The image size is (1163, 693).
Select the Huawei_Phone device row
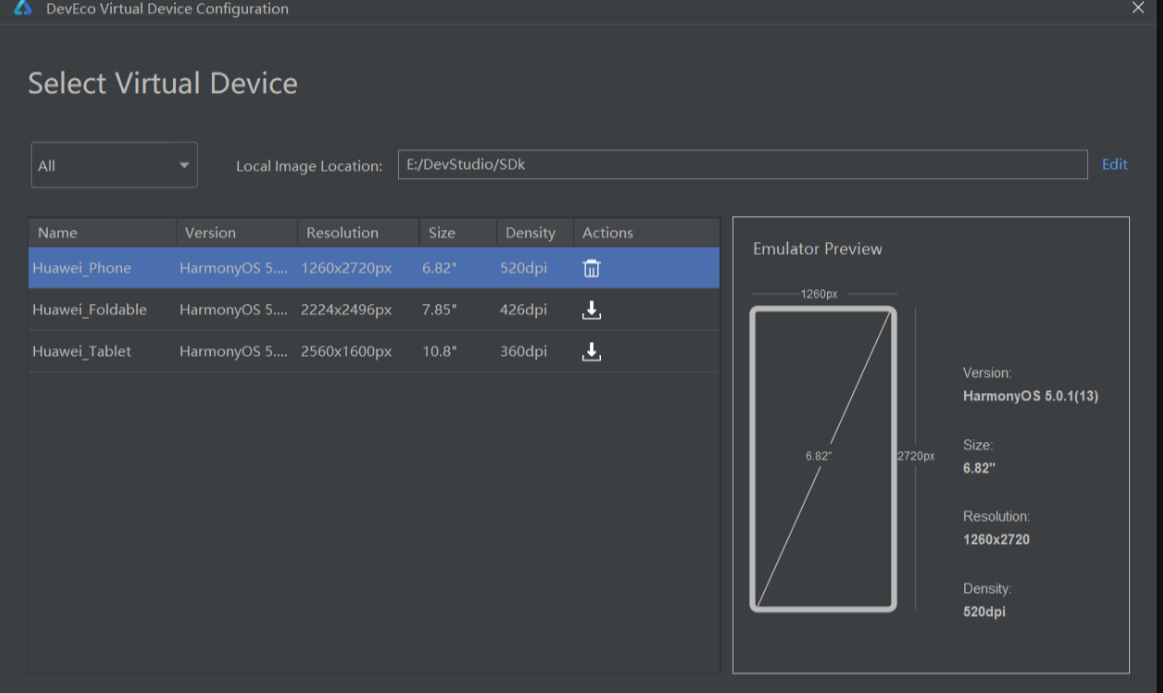click(x=374, y=268)
